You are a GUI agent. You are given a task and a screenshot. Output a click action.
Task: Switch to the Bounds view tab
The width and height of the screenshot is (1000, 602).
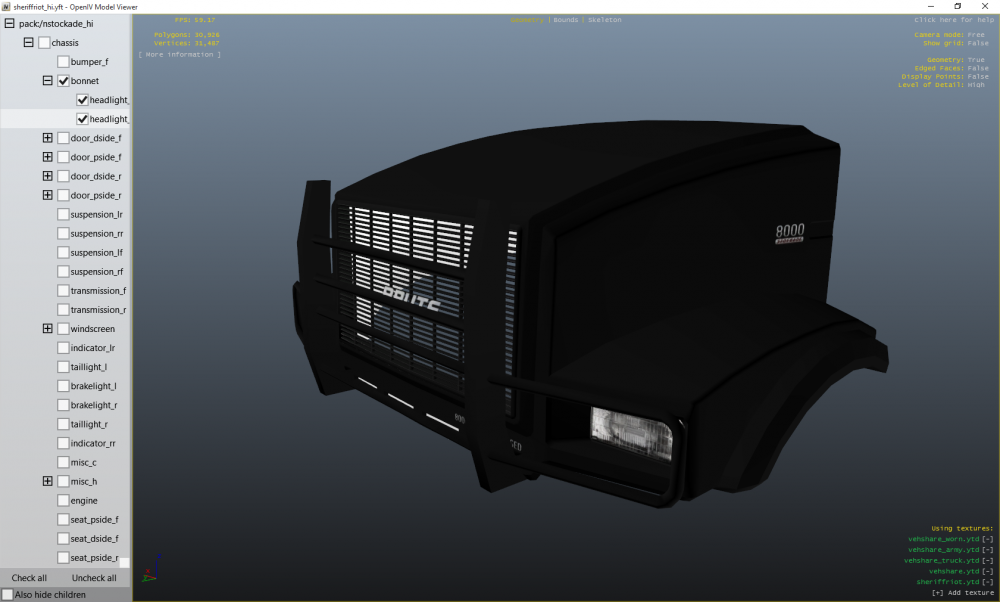pos(566,20)
